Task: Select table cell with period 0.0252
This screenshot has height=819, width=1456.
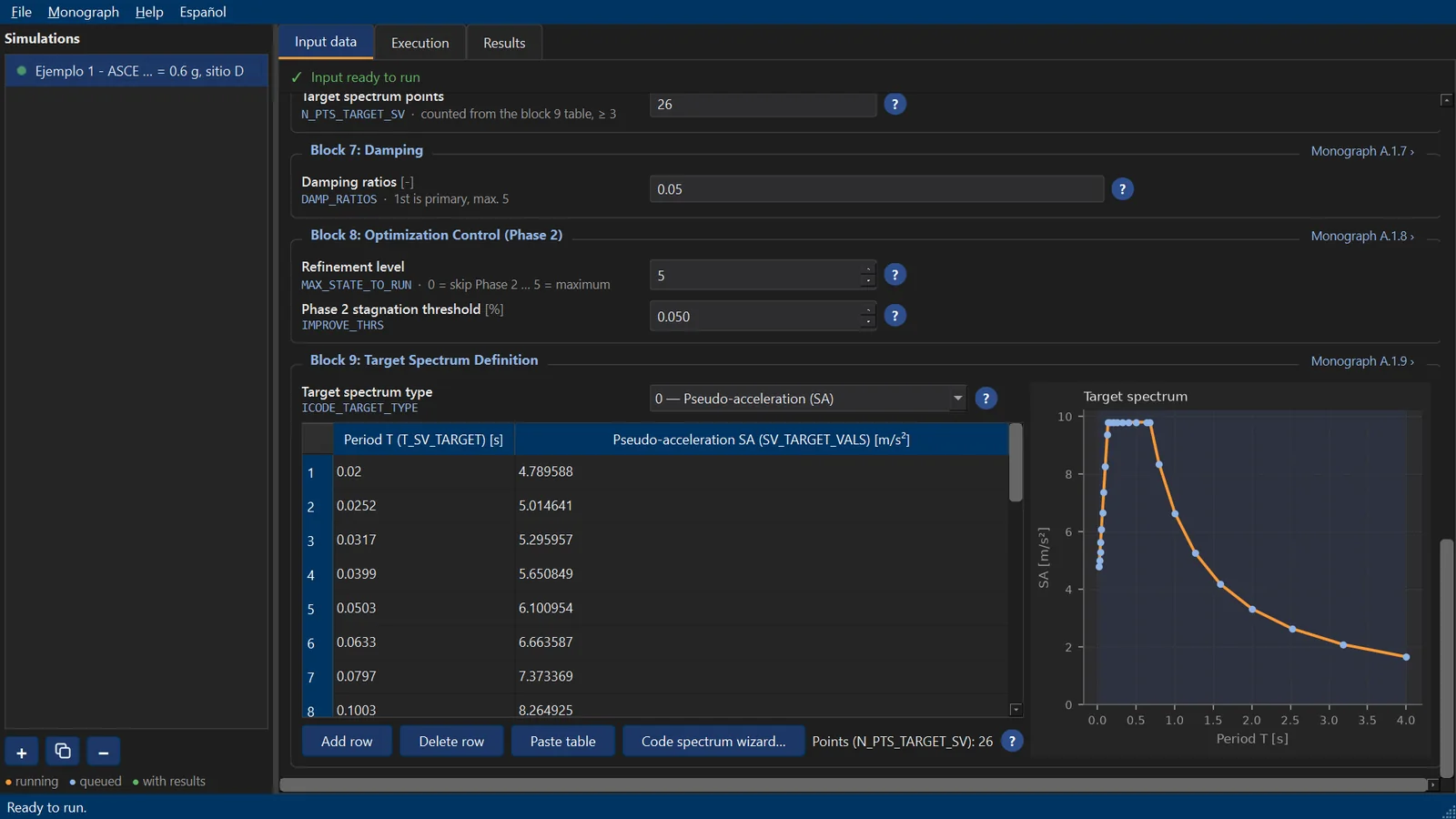Action: pyautogui.click(x=424, y=506)
